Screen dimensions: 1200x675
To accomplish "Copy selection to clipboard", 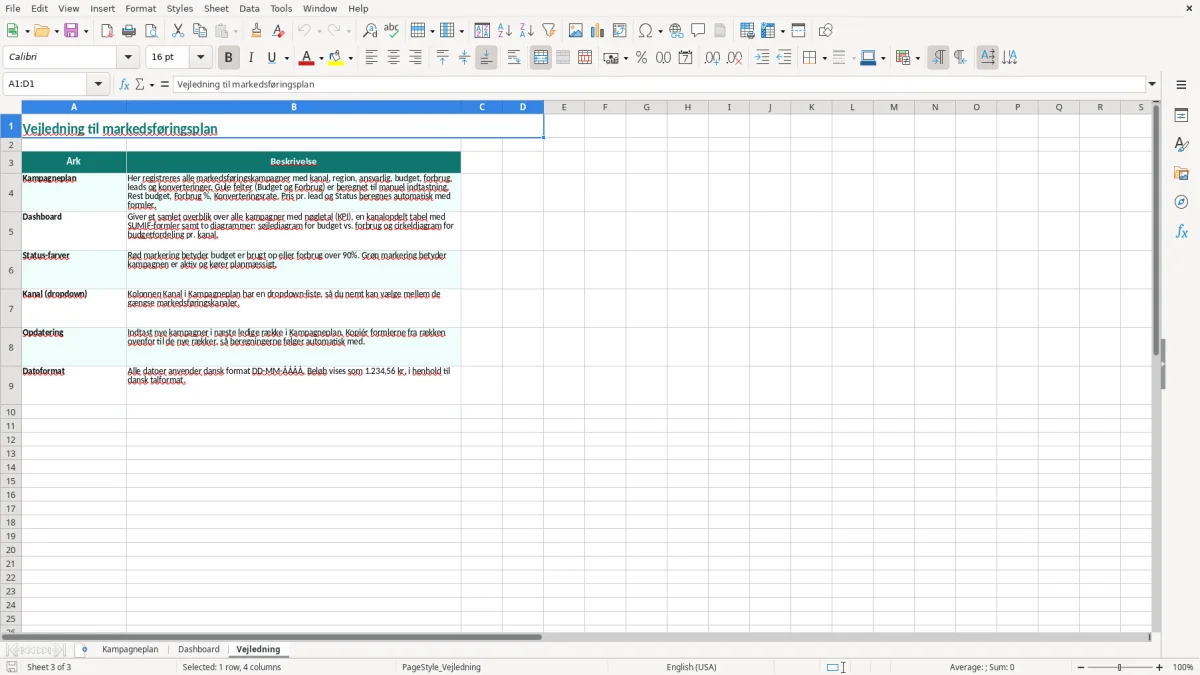I will pyautogui.click(x=200, y=31).
